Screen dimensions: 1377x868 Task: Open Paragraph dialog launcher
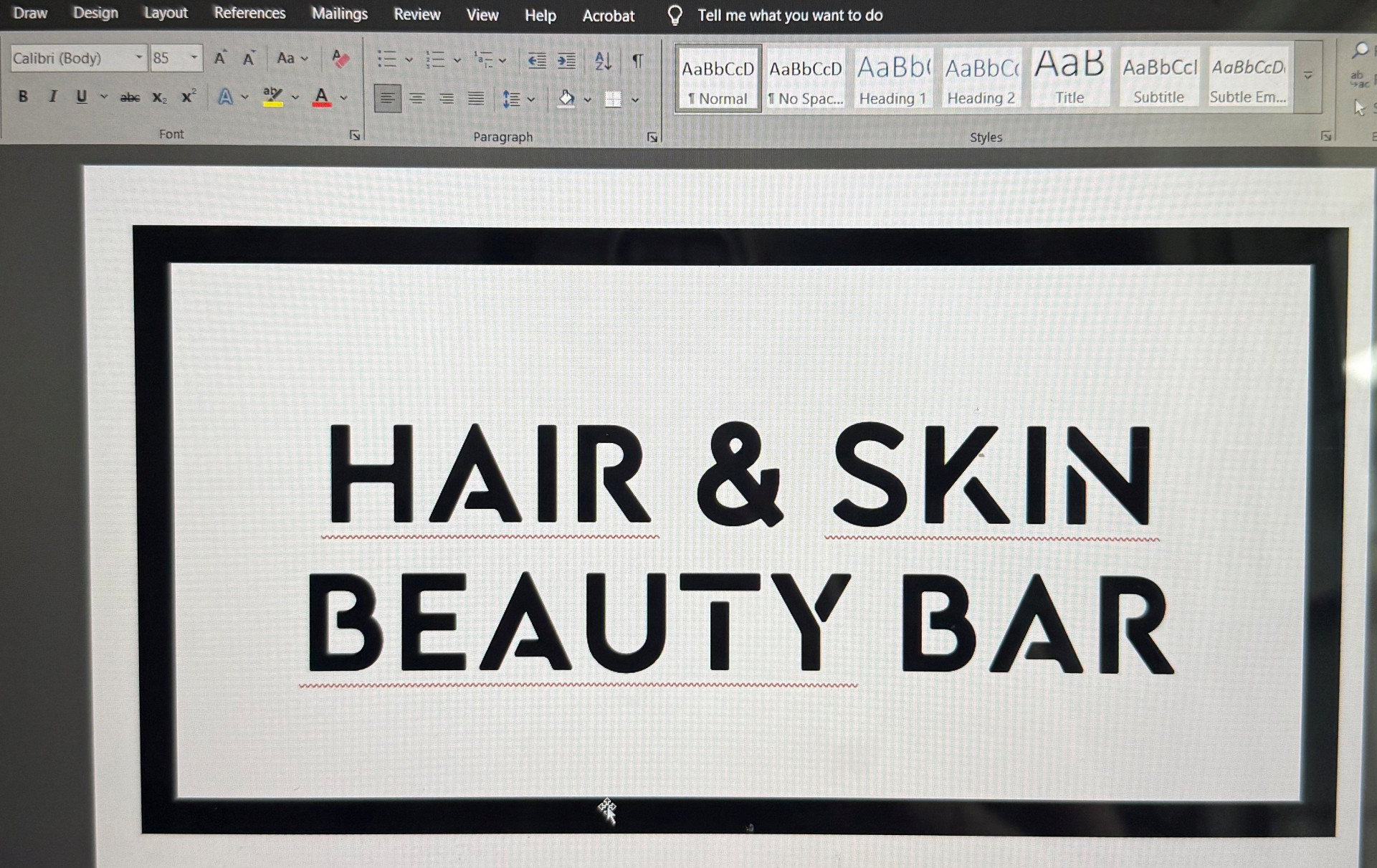[x=652, y=137]
